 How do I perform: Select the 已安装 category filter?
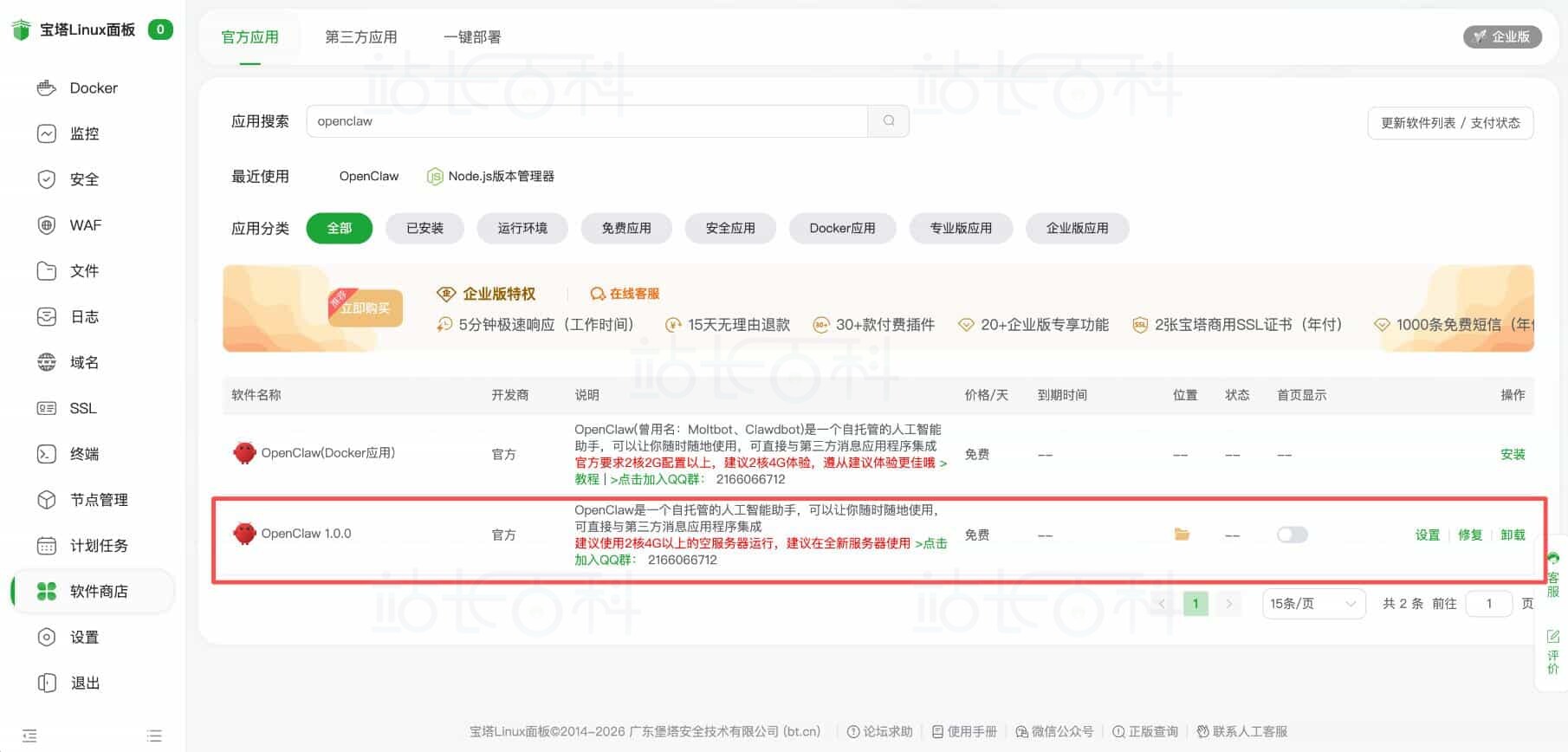424,229
